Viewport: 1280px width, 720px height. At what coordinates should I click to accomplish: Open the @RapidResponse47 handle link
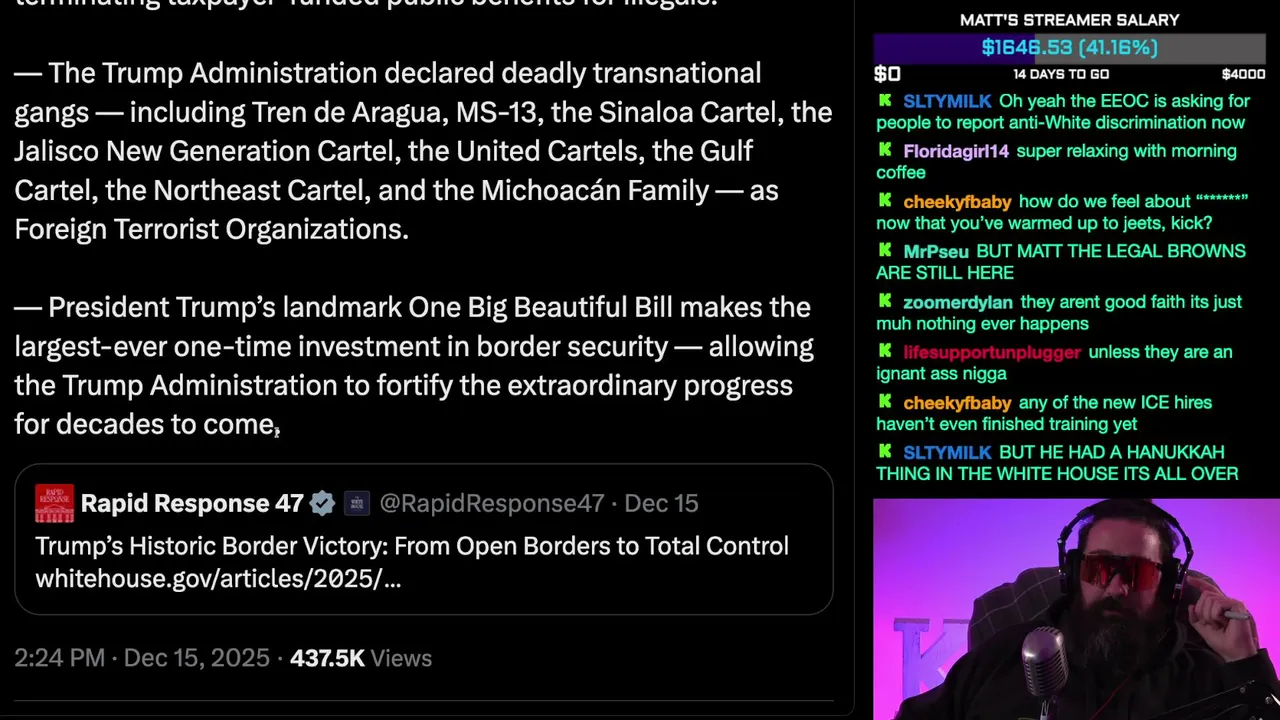pyautogui.click(x=491, y=503)
